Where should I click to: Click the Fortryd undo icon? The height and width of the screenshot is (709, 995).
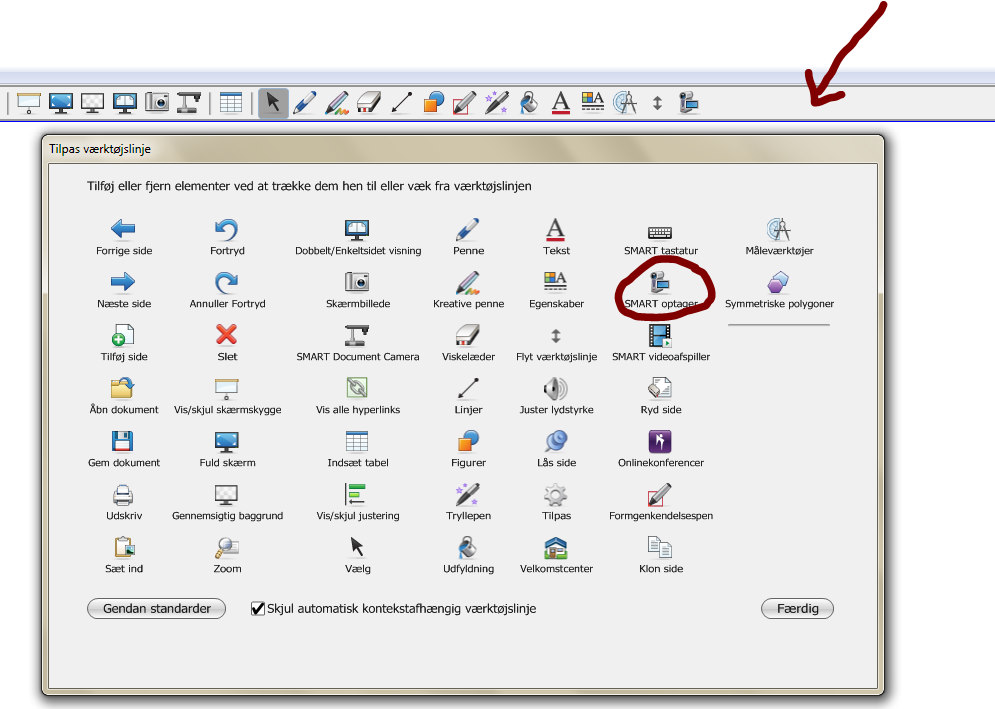pos(227,229)
